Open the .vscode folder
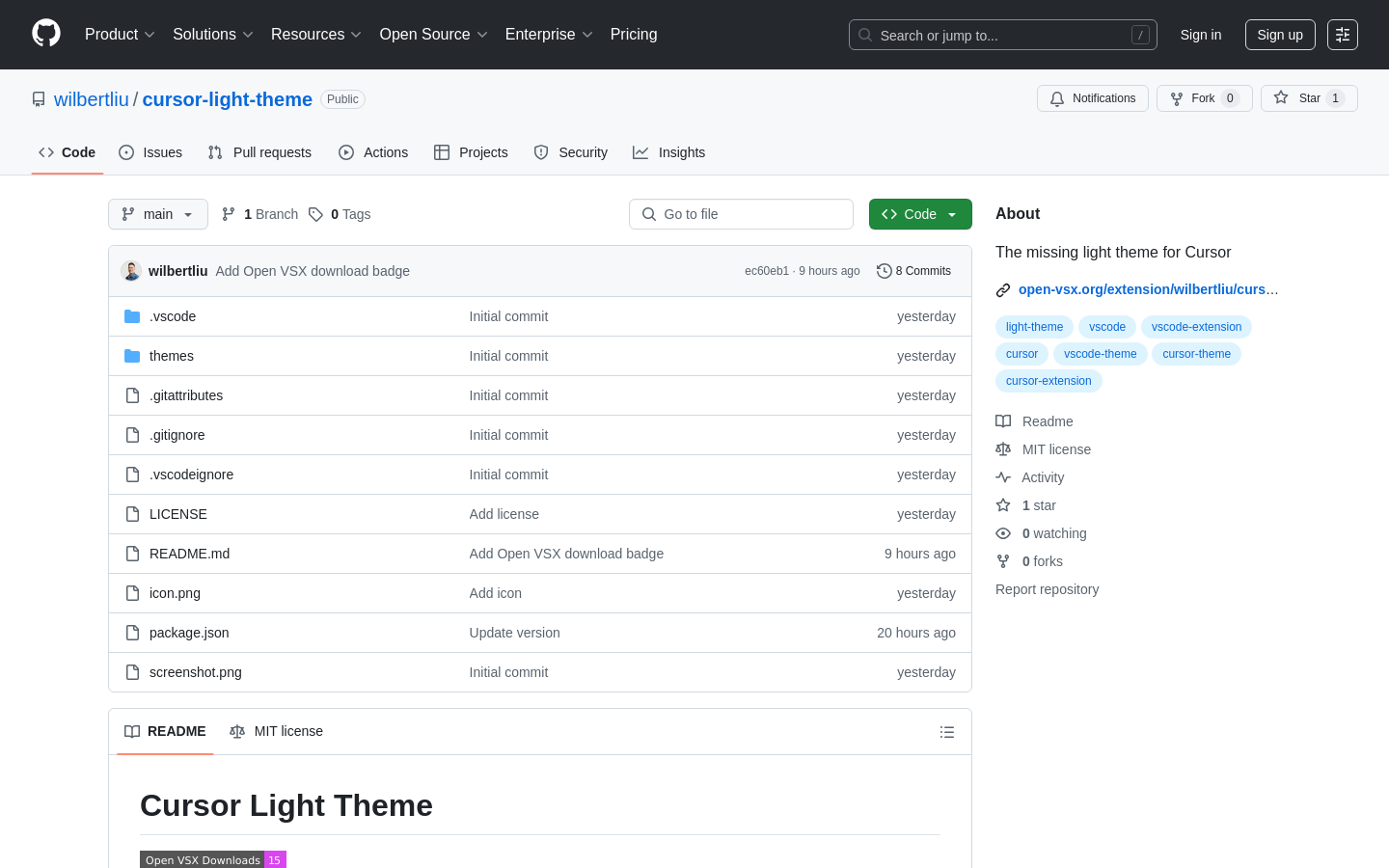This screenshot has height=868, width=1389. click(173, 316)
